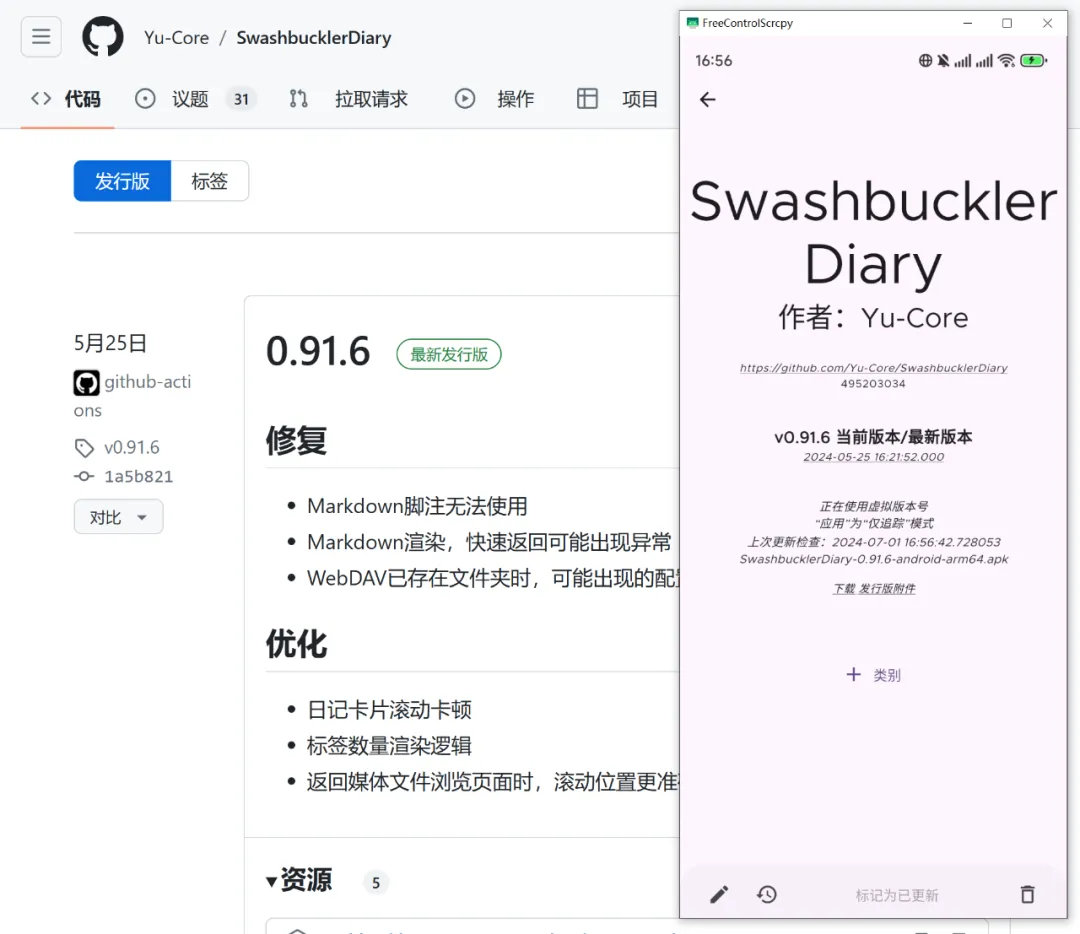Screen dimensions: 1080x934
Task: Tap the 类别 add category button
Action: 873,675
